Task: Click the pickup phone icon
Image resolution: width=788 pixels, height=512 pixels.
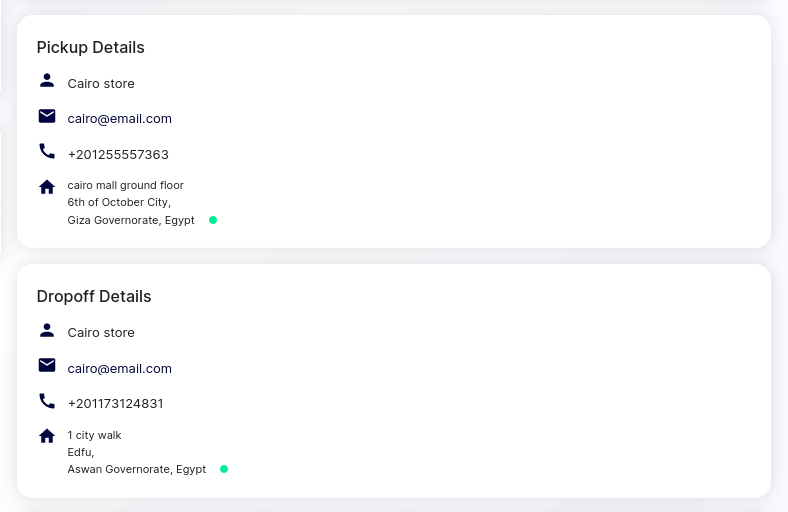Action: pos(47,151)
